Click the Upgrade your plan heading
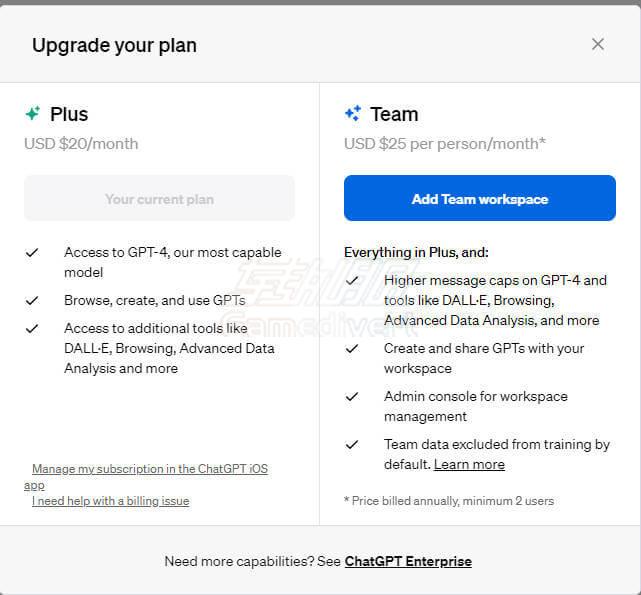This screenshot has height=595, width=641. point(114,45)
